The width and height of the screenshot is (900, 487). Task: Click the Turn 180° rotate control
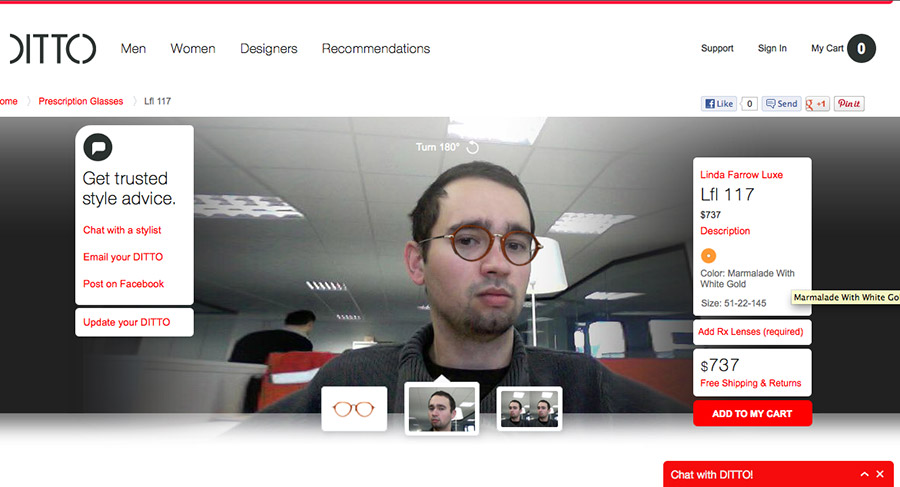pos(447,148)
